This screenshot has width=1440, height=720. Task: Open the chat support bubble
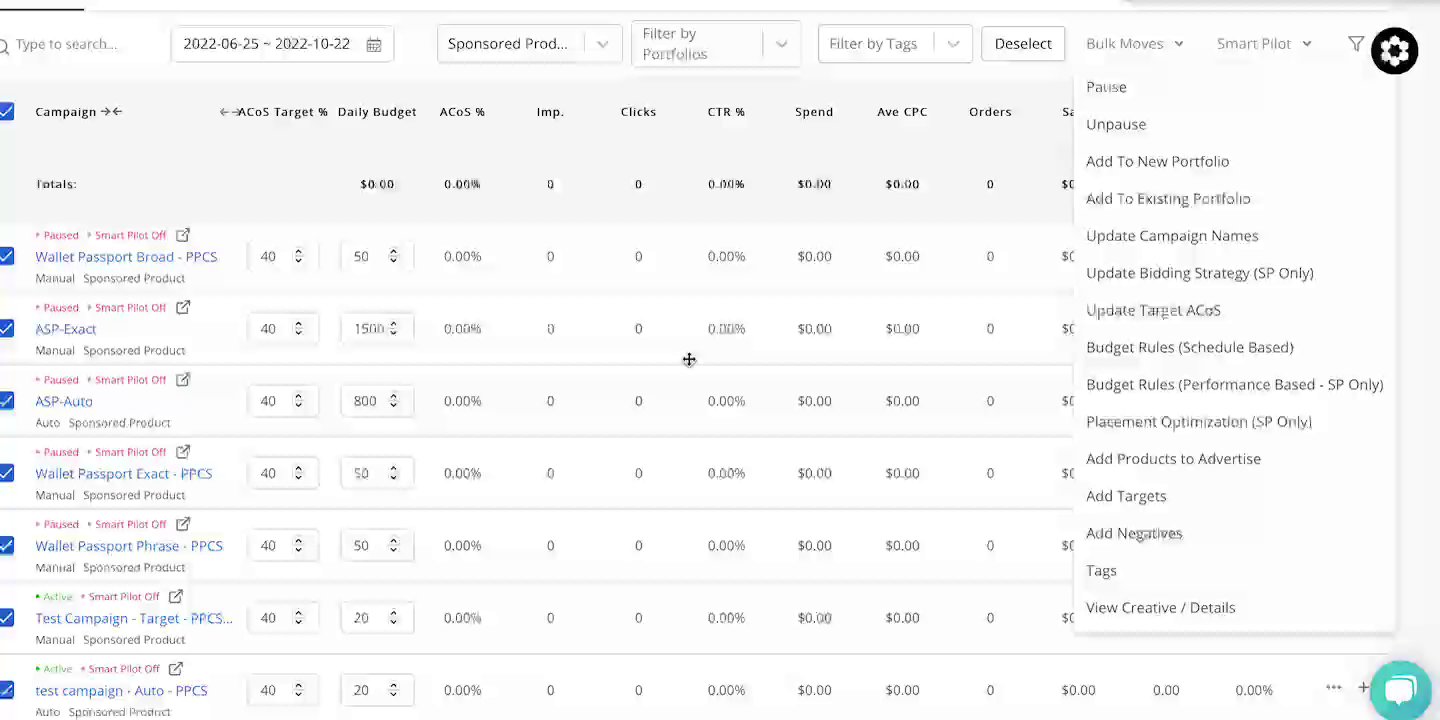1400,689
